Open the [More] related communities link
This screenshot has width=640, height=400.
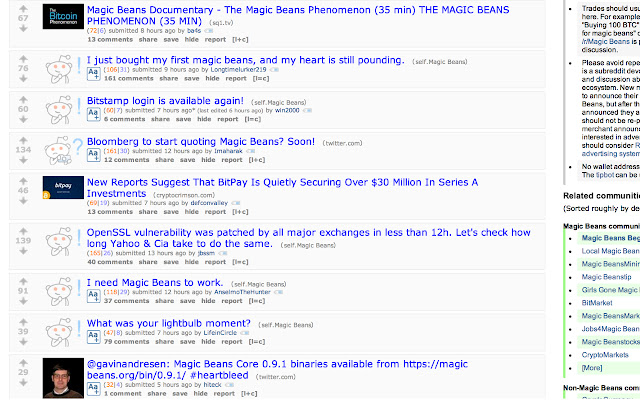click(591, 368)
